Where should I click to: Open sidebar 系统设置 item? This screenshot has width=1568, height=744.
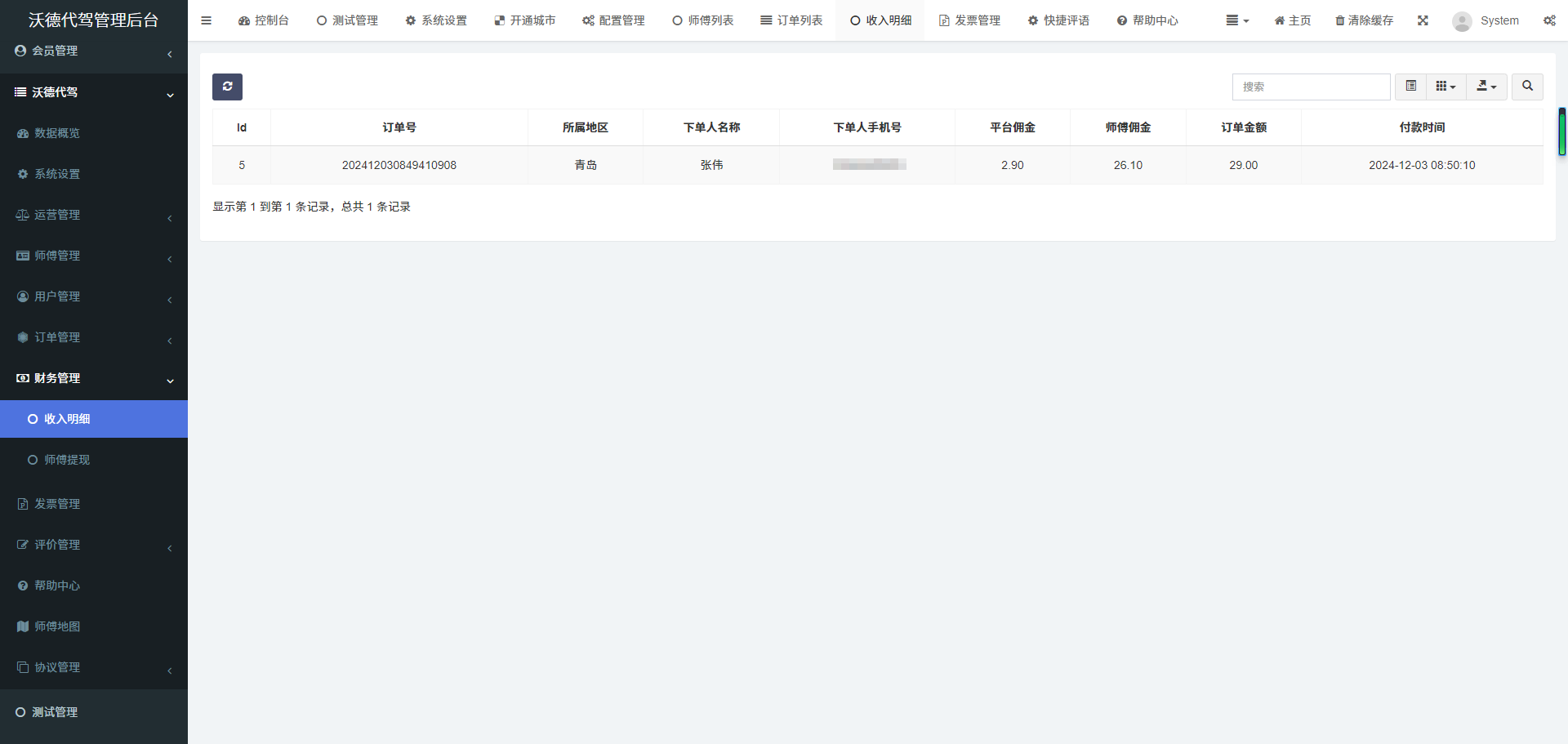tap(94, 174)
